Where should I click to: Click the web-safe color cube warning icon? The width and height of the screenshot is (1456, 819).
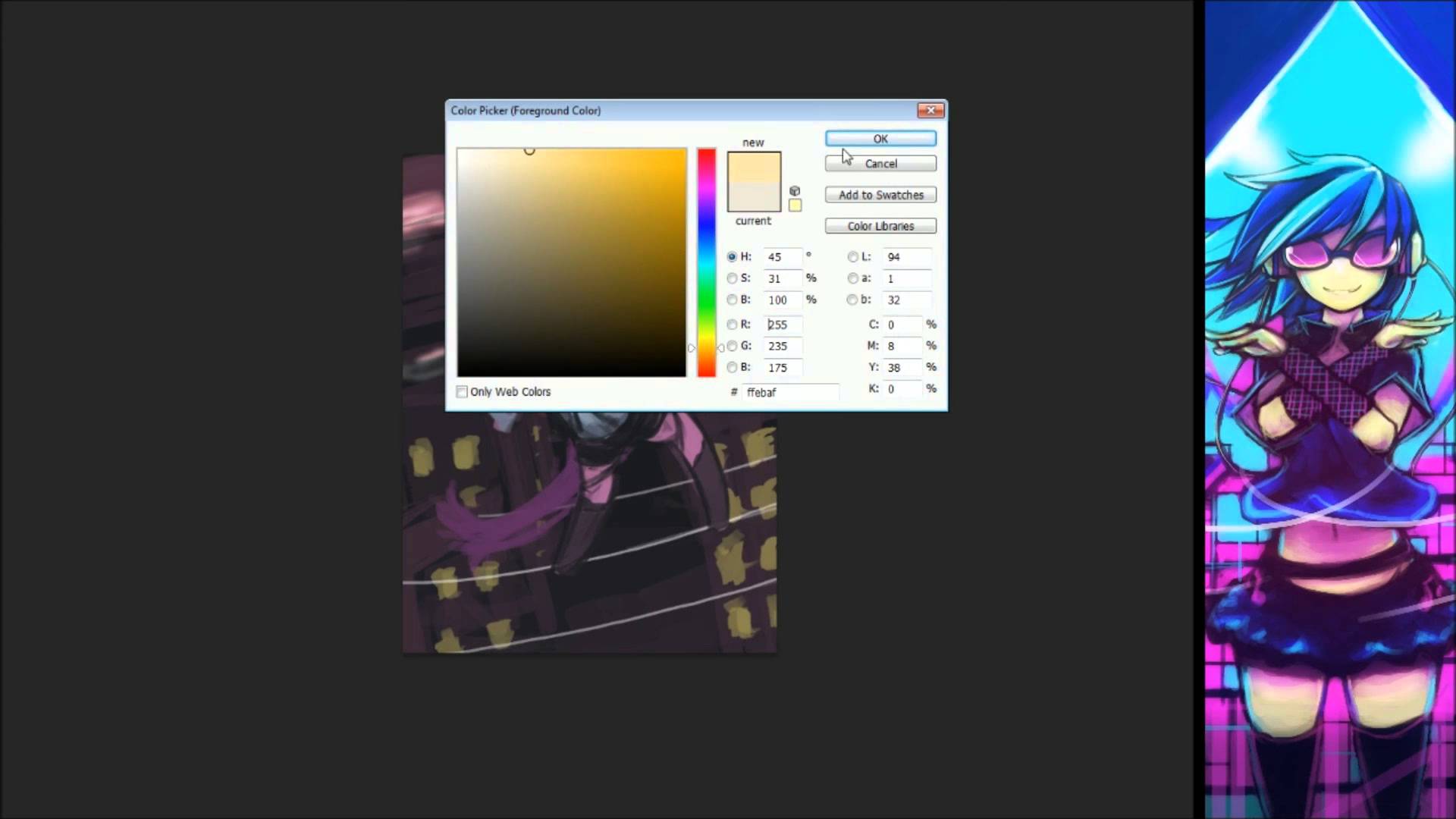click(x=795, y=191)
